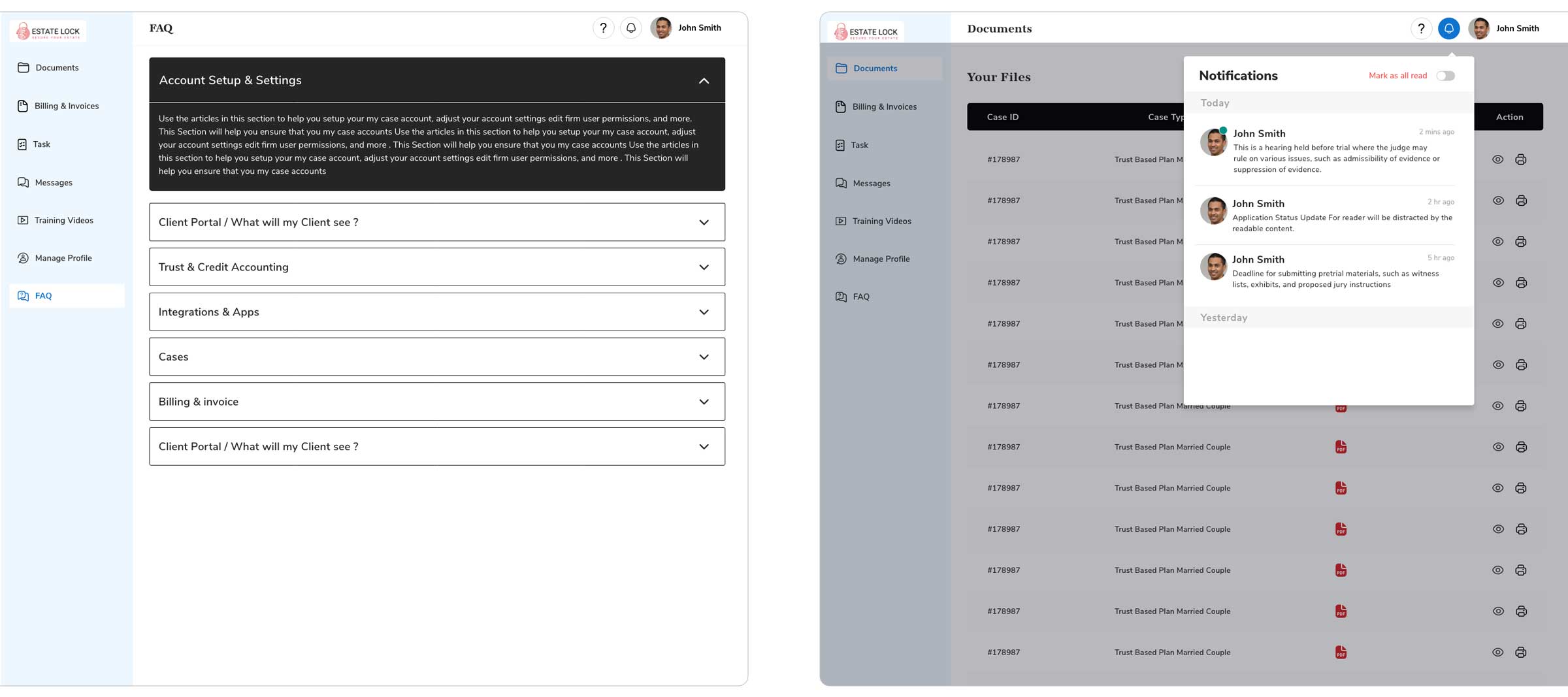The width and height of the screenshot is (1568, 697).
Task: Print the document in the first file row
Action: coord(1521,159)
